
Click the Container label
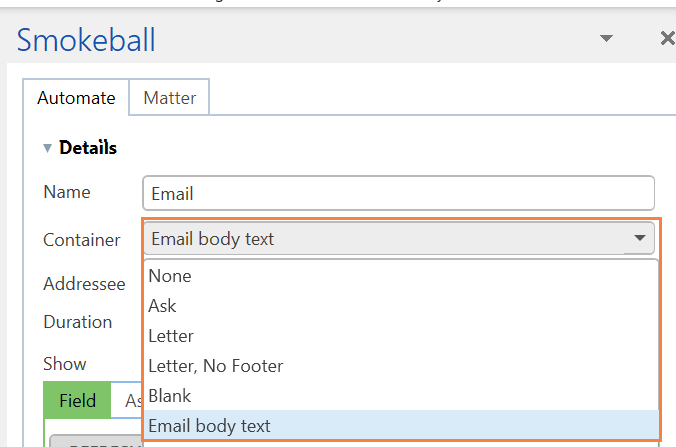[81, 240]
